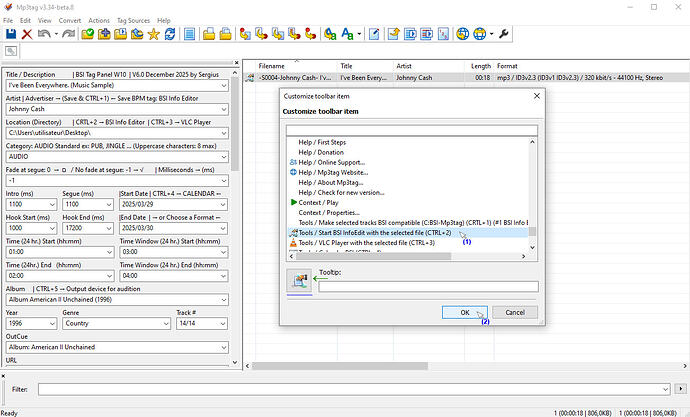Screen dimensions: 690x417
Task: Click the Extended tags pencil icon
Action: [x=374, y=34]
